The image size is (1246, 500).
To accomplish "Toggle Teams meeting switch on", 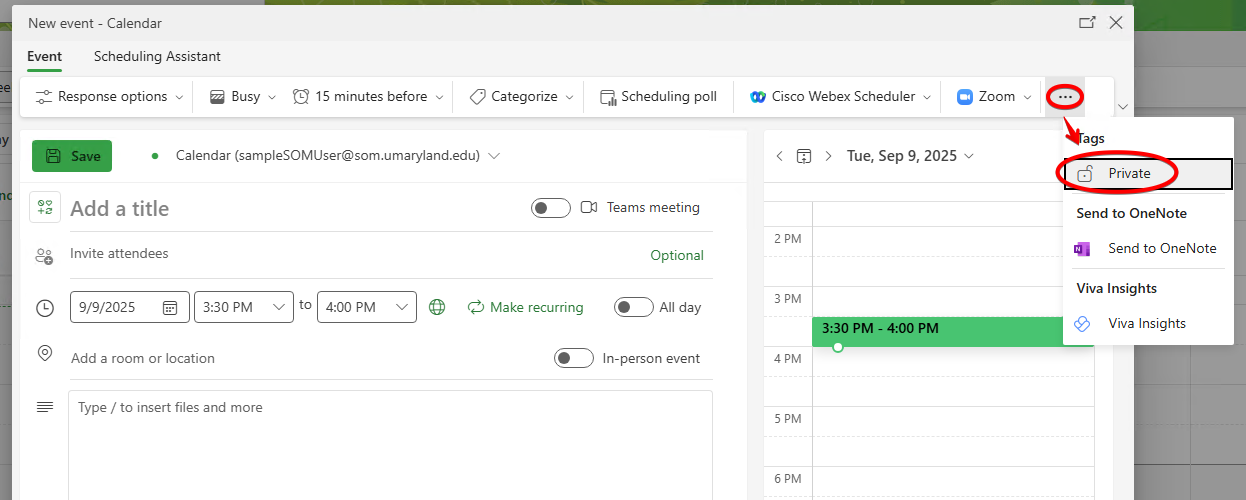I will [550, 208].
